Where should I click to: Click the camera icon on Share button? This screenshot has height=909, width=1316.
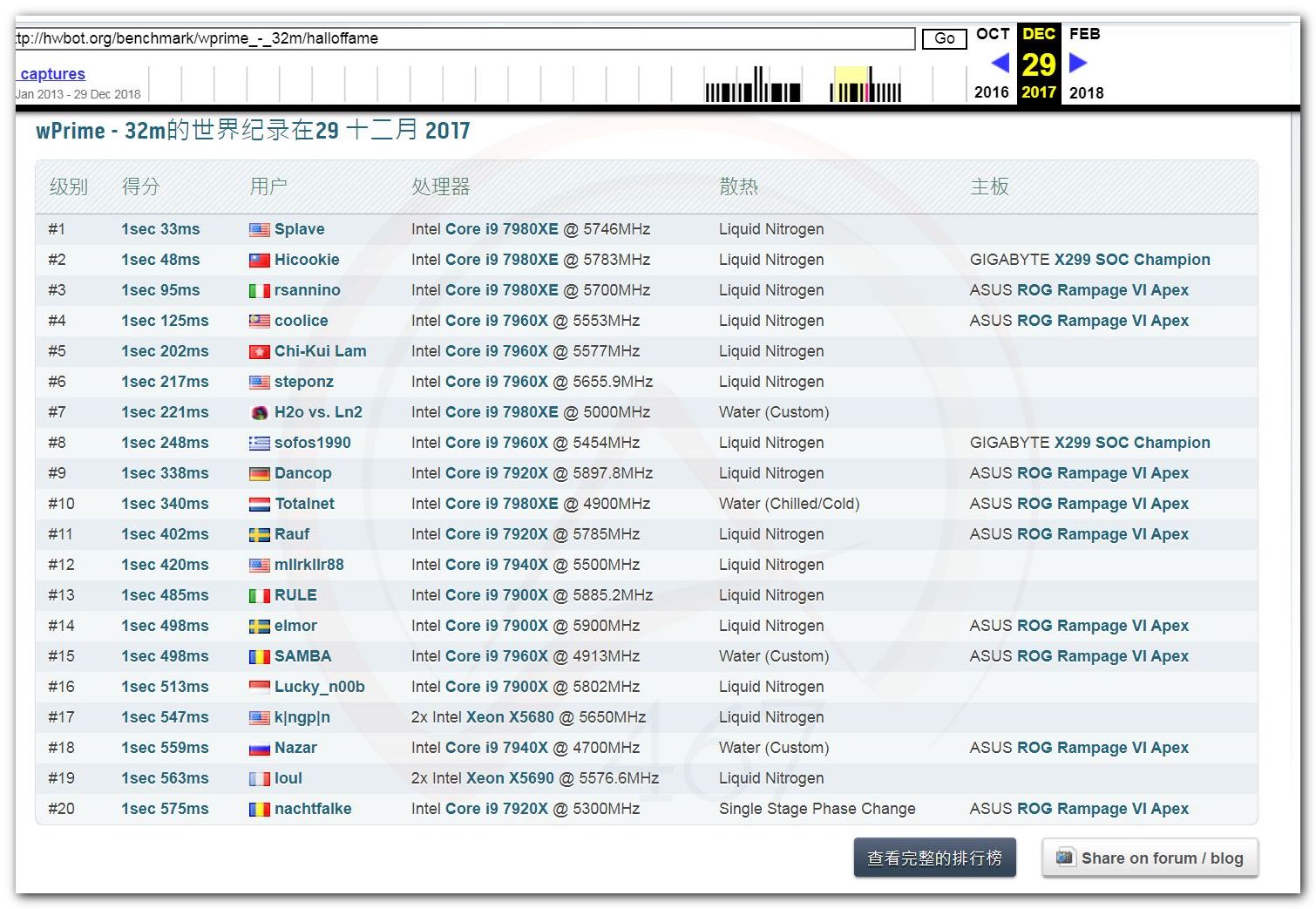pyautogui.click(x=1065, y=857)
